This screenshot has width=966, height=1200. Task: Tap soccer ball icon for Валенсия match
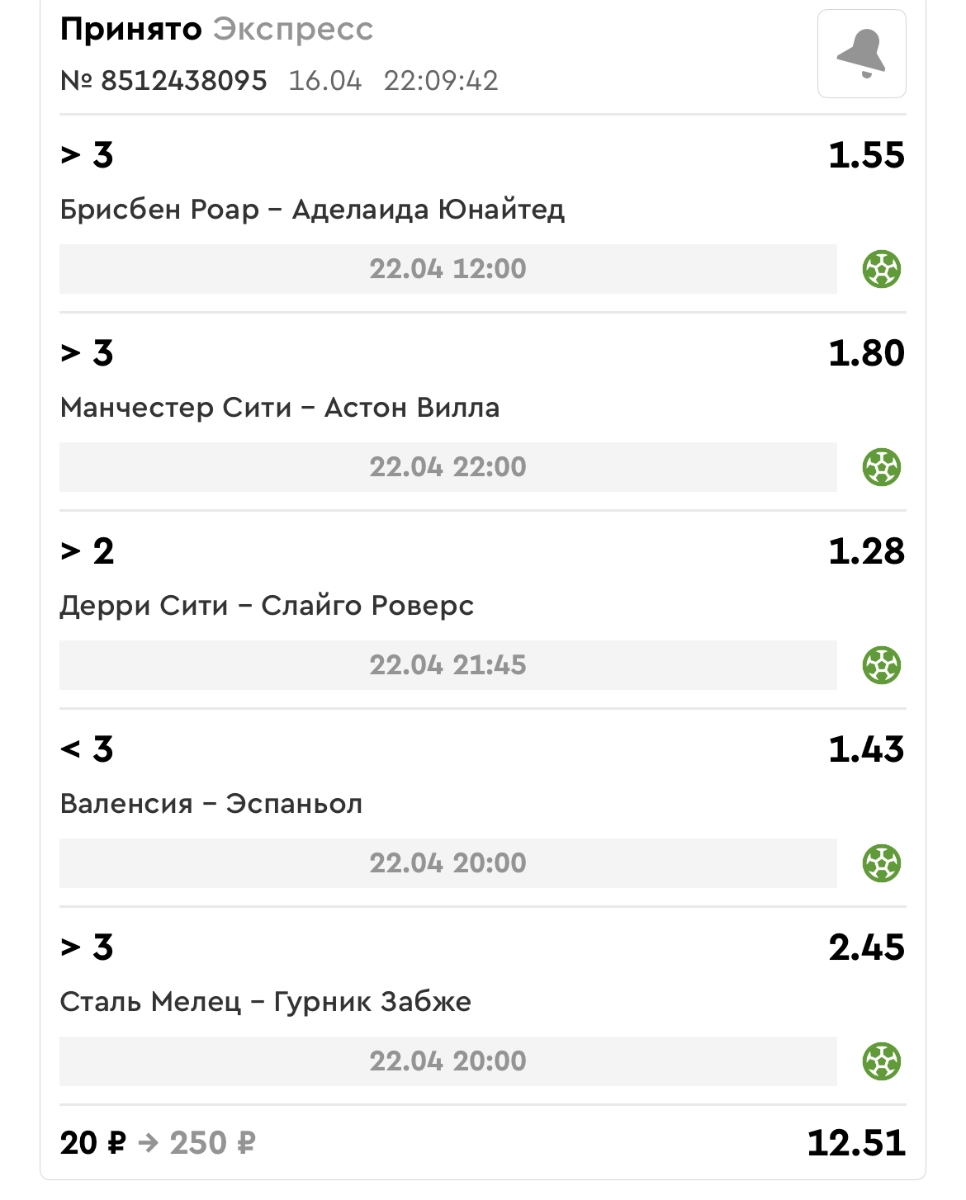[882, 863]
